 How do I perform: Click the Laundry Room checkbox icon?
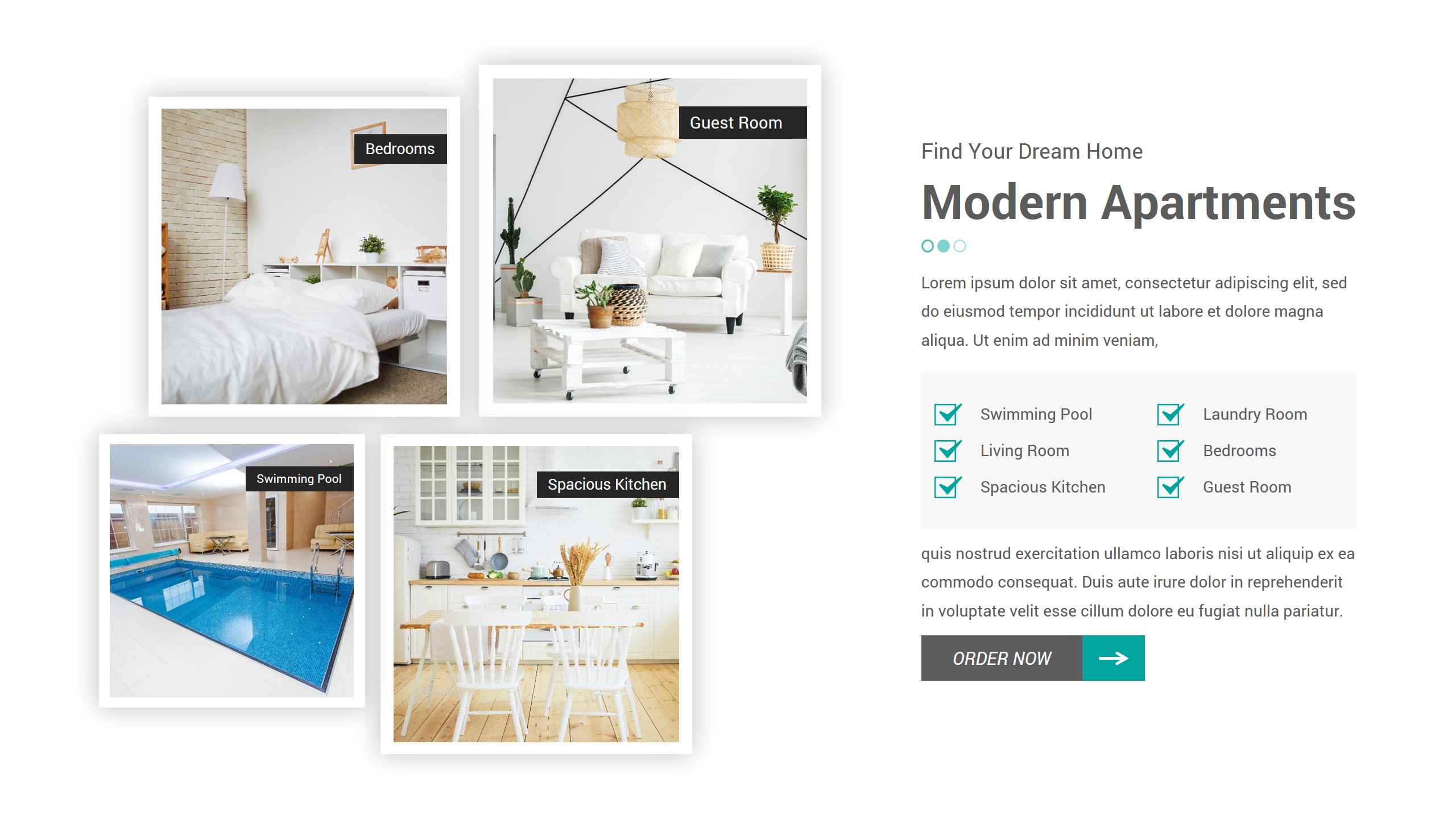[x=1171, y=413]
